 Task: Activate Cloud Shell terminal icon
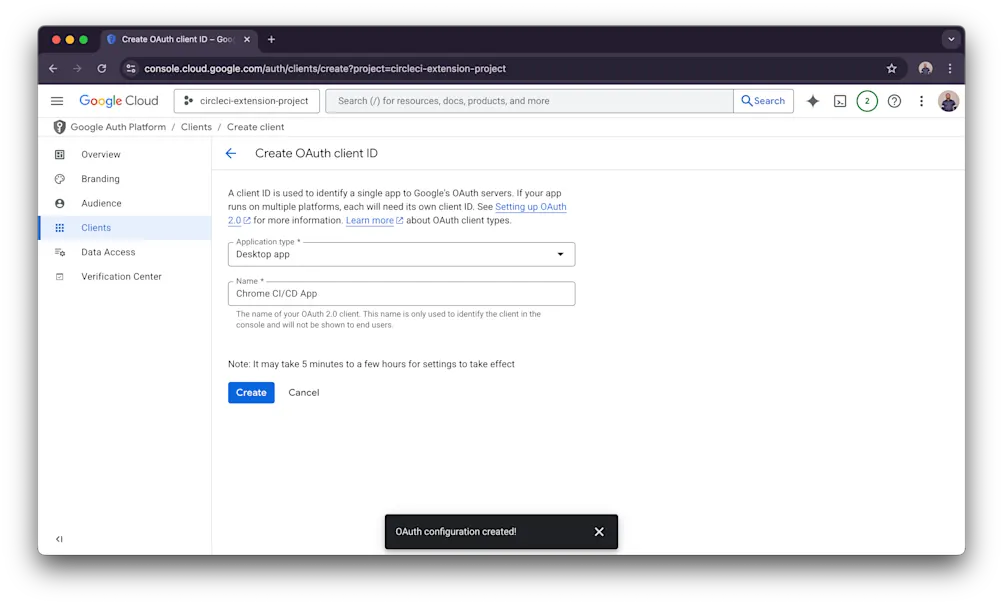click(x=840, y=101)
